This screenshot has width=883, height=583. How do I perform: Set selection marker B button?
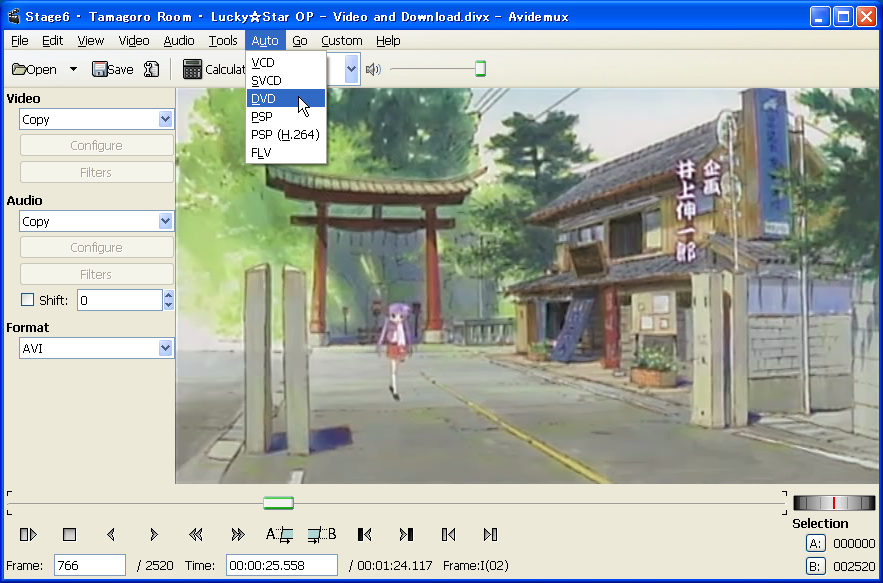tap(322, 534)
